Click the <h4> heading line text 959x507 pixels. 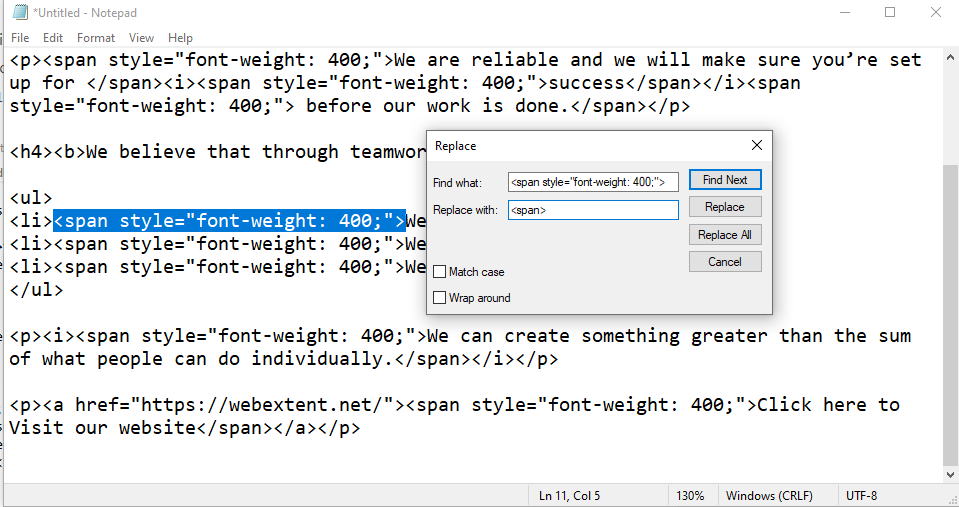point(217,152)
